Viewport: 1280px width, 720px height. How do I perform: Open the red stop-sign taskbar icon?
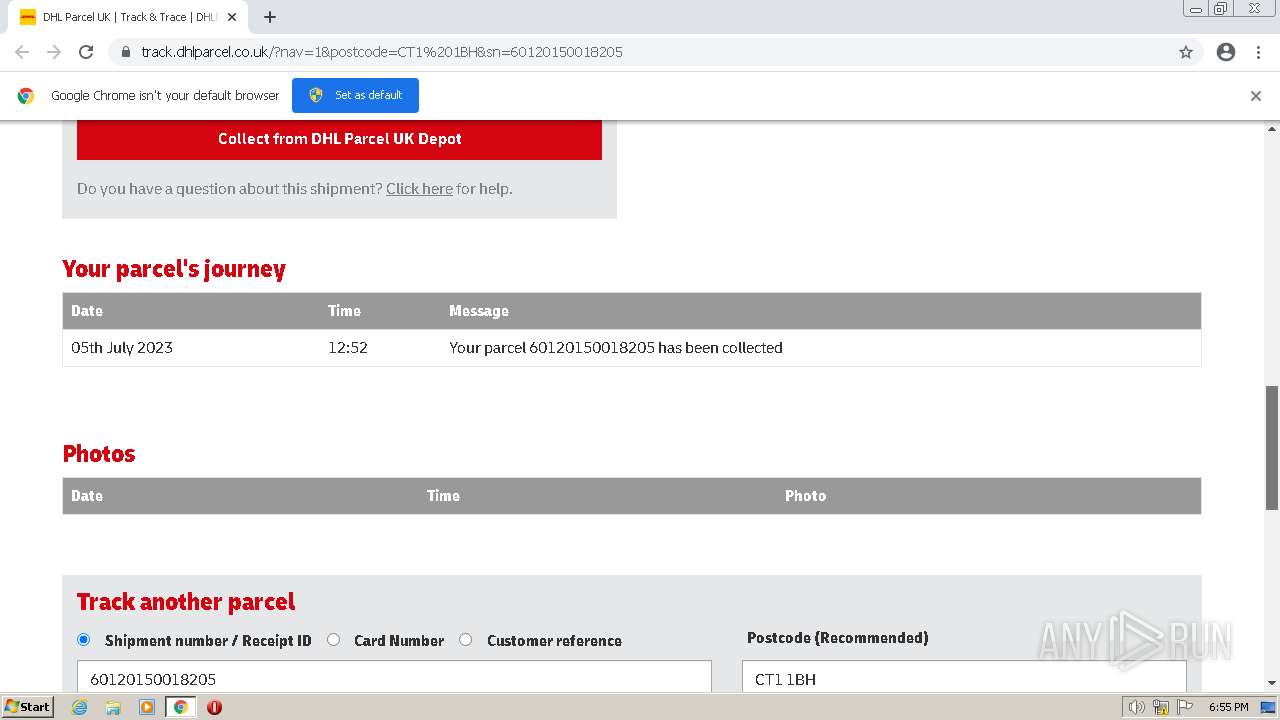click(214, 707)
